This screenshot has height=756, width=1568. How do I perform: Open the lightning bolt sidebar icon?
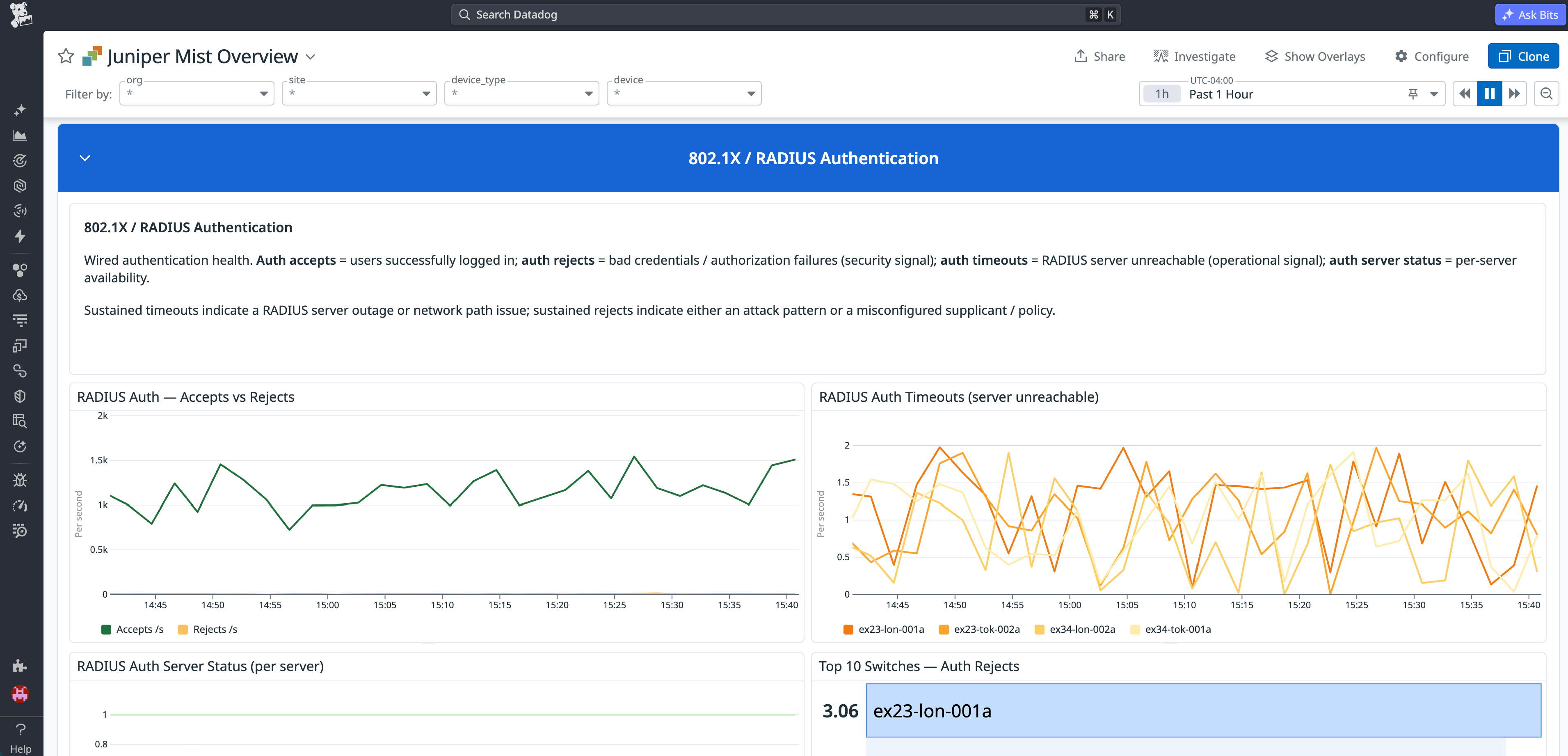pos(20,236)
